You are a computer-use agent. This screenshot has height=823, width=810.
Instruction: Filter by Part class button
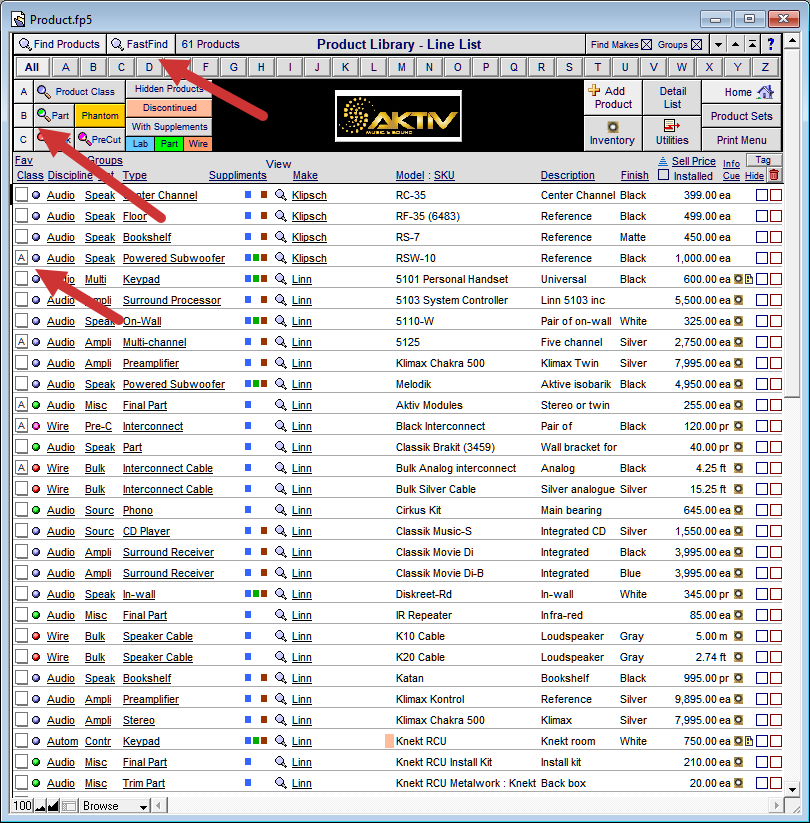coord(54,115)
